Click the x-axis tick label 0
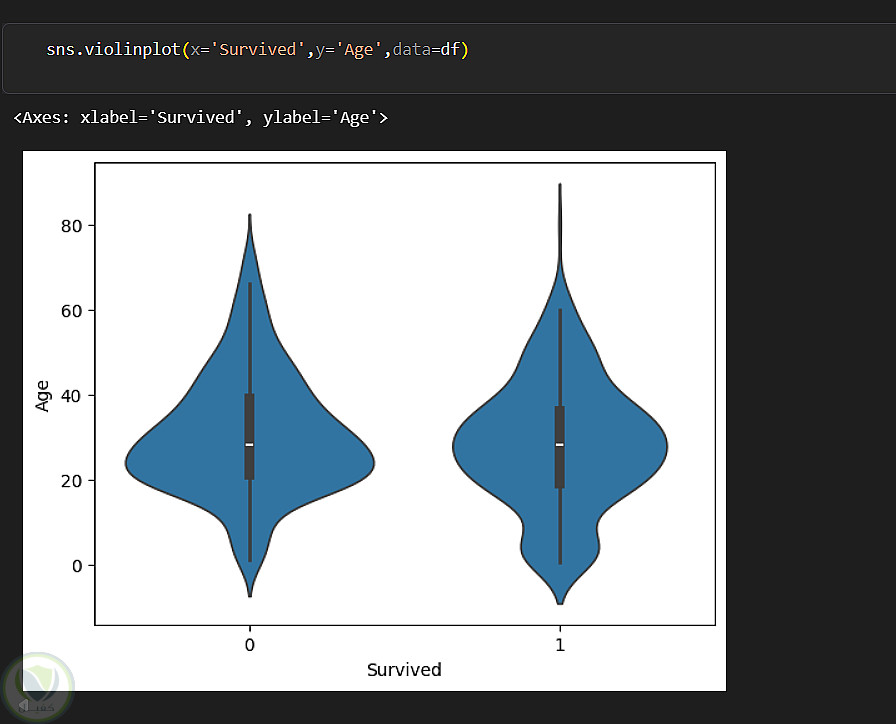Viewport: 896px width, 724px height. pyautogui.click(x=249, y=645)
